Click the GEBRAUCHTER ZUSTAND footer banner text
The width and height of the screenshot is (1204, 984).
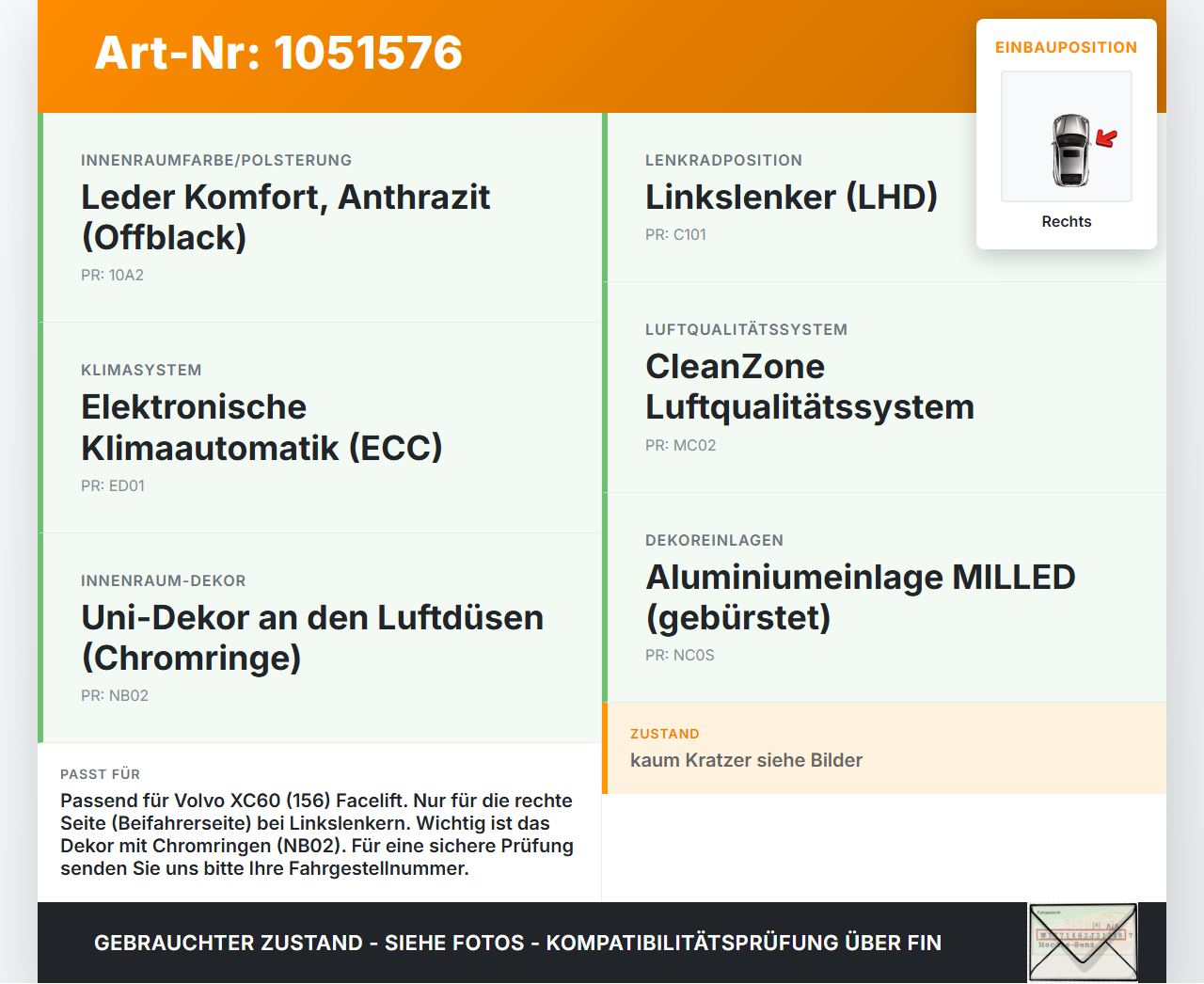click(517, 943)
